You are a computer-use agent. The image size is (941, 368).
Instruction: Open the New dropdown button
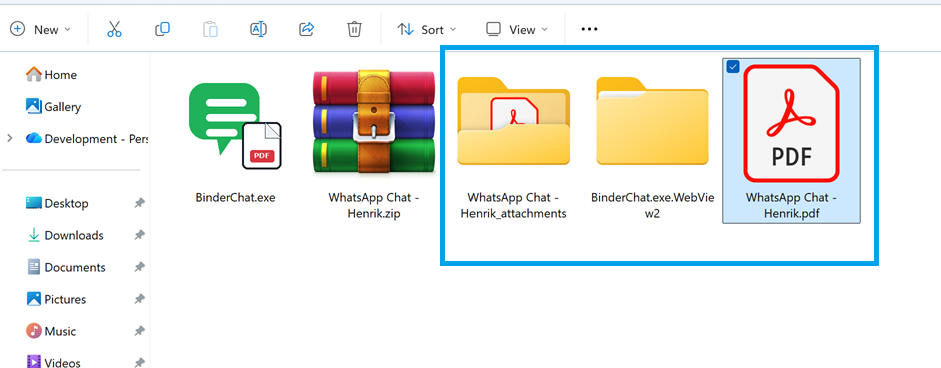pos(41,29)
